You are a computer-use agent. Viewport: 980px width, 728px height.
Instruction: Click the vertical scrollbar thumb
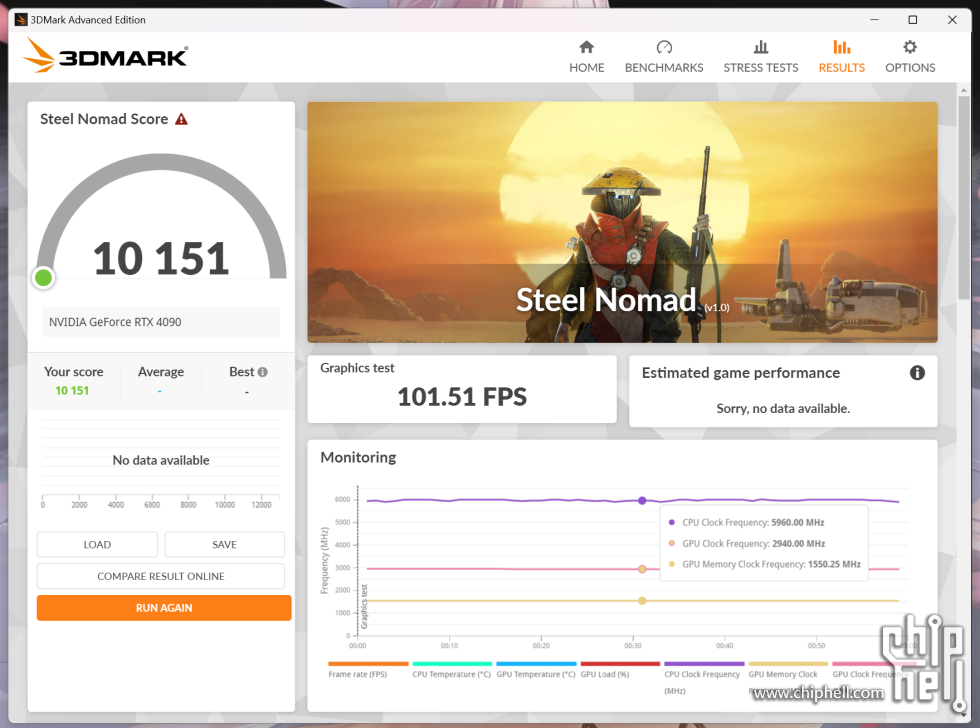click(963, 197)
